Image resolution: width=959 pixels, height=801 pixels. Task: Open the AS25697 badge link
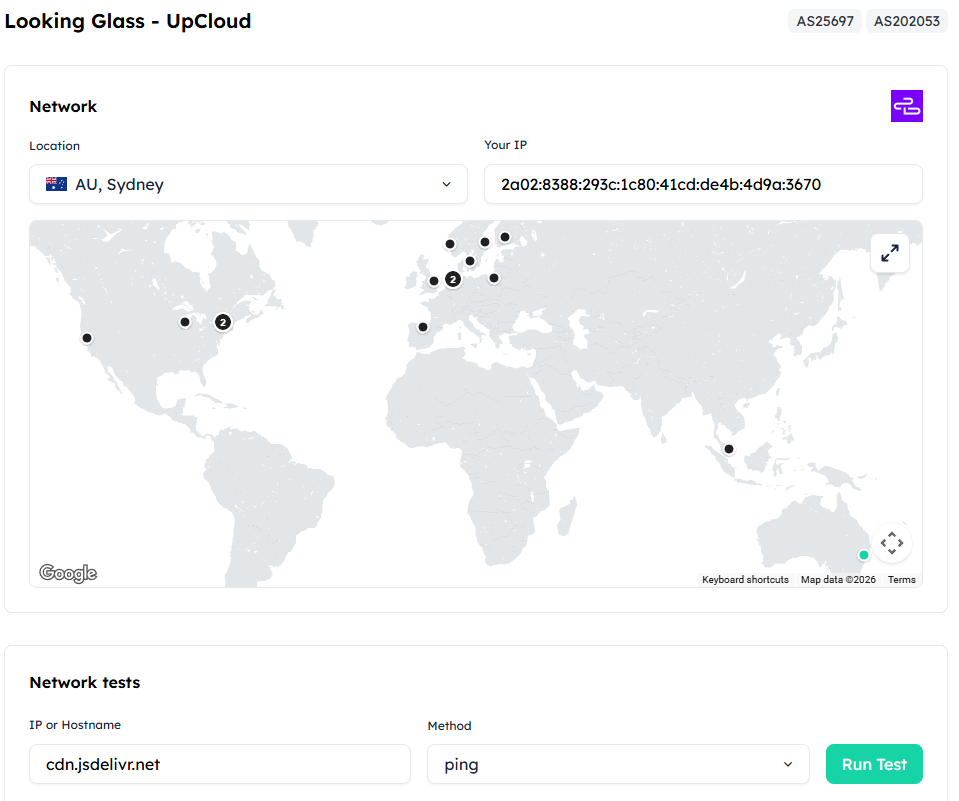pos(824,21)
